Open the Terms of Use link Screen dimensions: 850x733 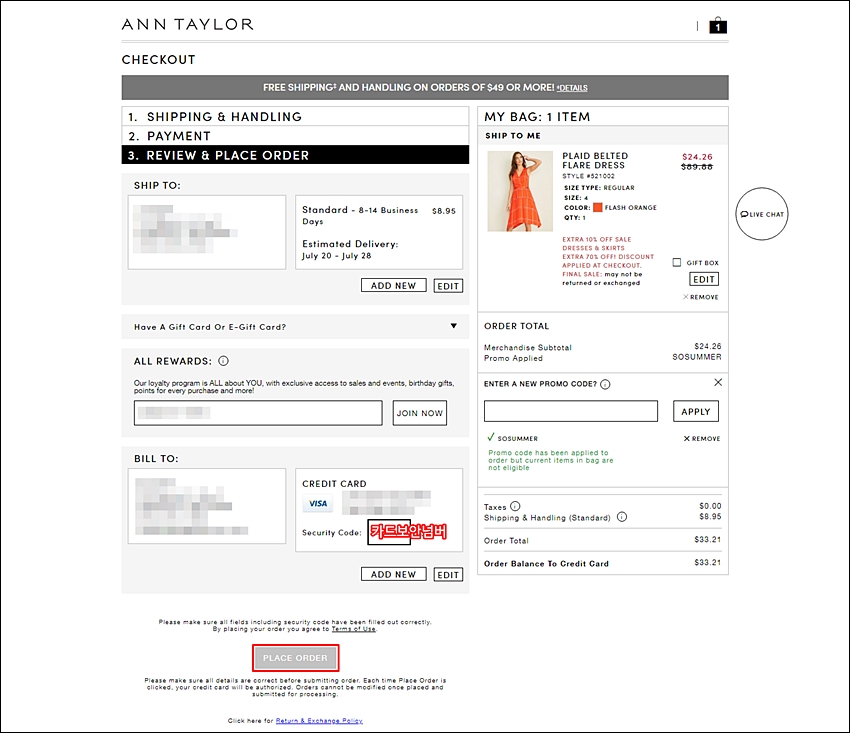coord(353,629)
